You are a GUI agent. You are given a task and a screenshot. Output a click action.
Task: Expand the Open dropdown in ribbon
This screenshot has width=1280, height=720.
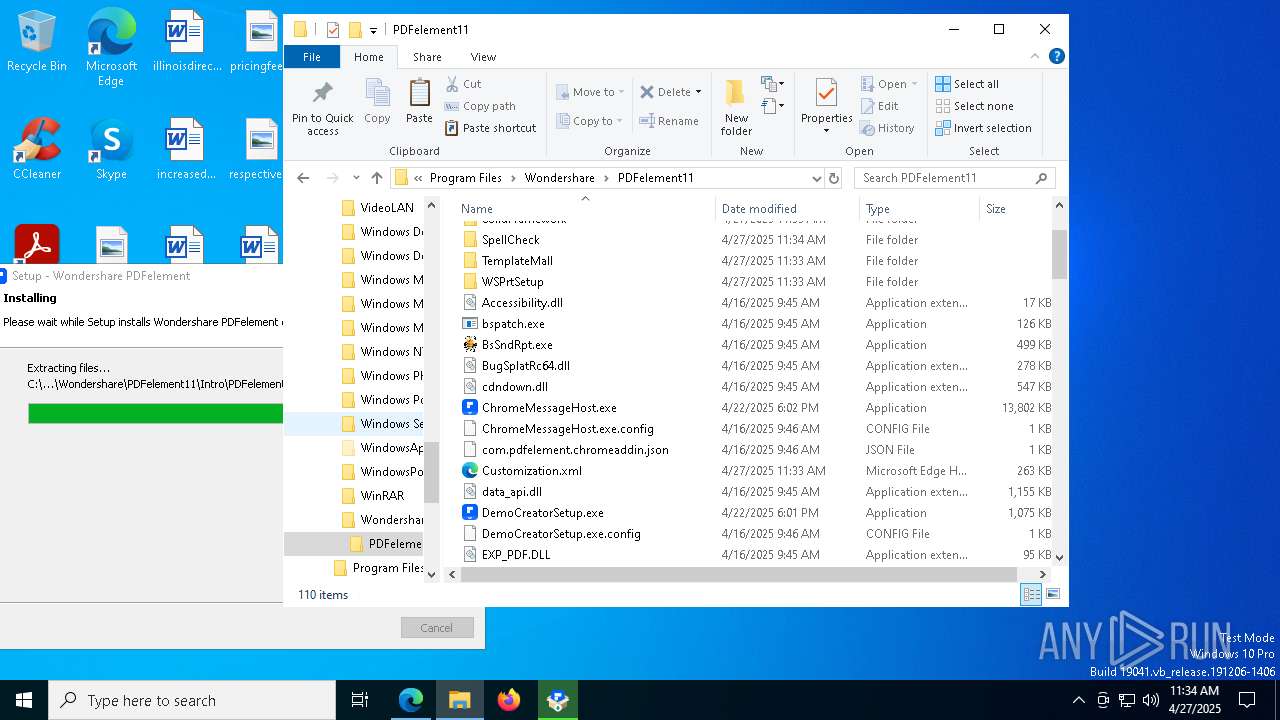coord(915,84)
